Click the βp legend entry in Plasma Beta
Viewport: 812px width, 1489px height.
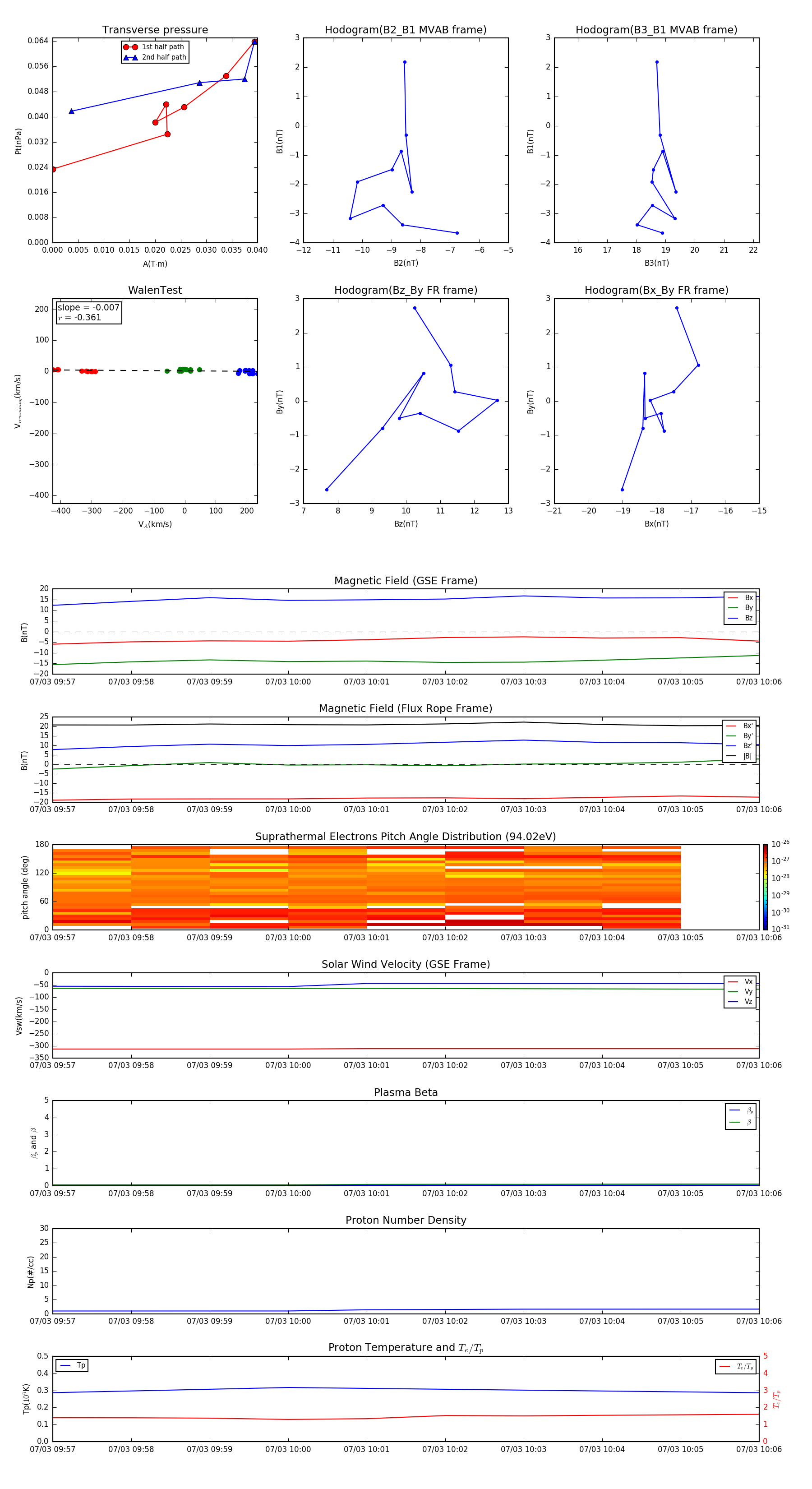click(x=741, y=1110)
